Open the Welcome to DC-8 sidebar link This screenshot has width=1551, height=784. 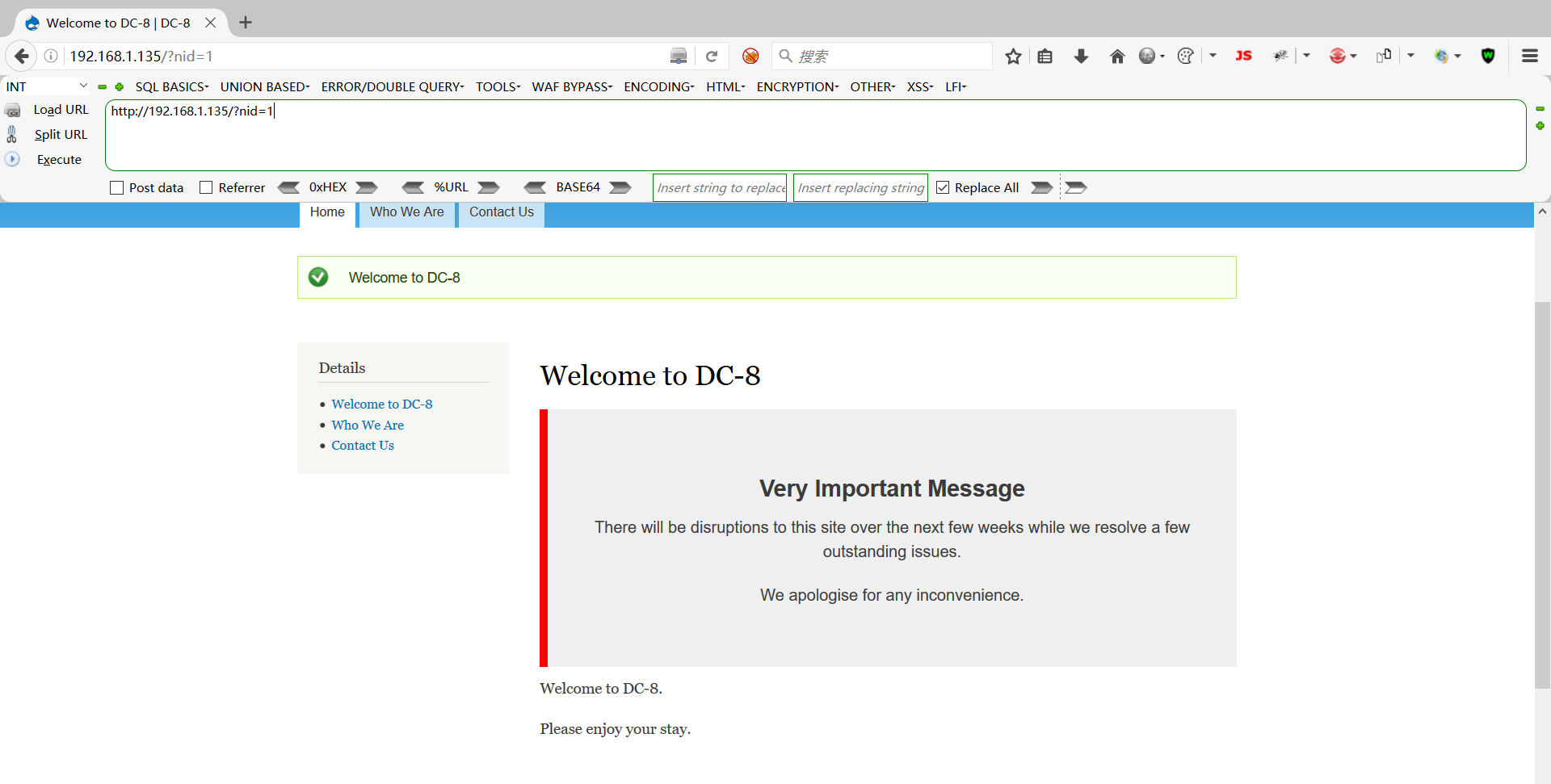pyautogui.click(x=381, y=404)
